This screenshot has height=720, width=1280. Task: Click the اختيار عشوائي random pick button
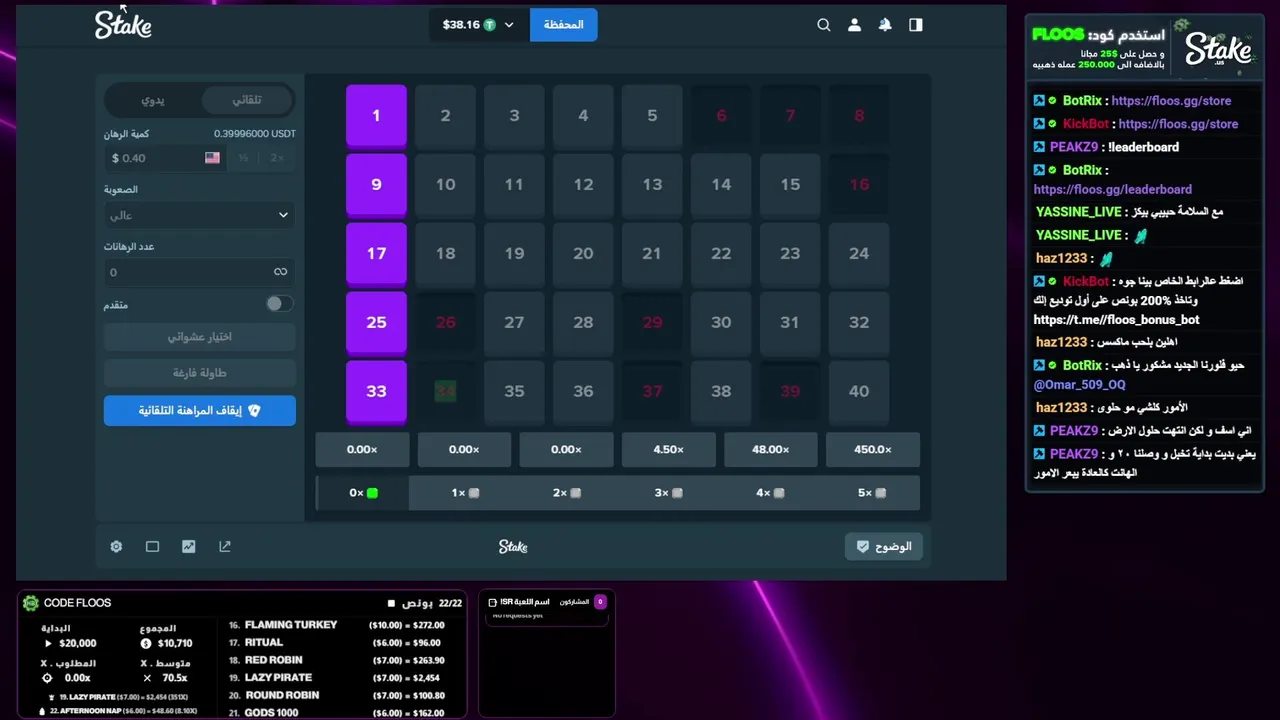click(x=200, y=337)
